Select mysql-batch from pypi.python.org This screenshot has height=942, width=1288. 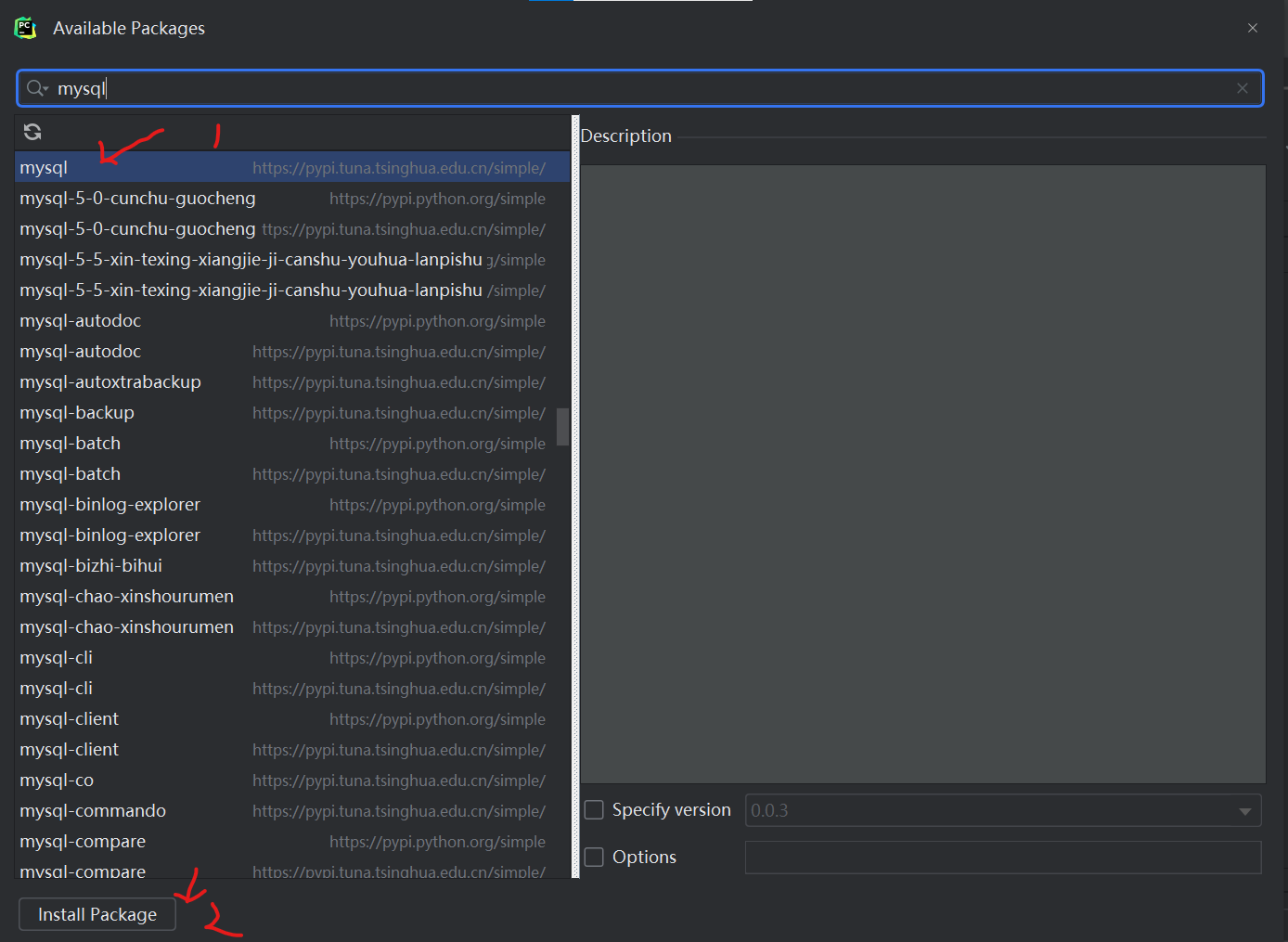click(x=292, y=443)
